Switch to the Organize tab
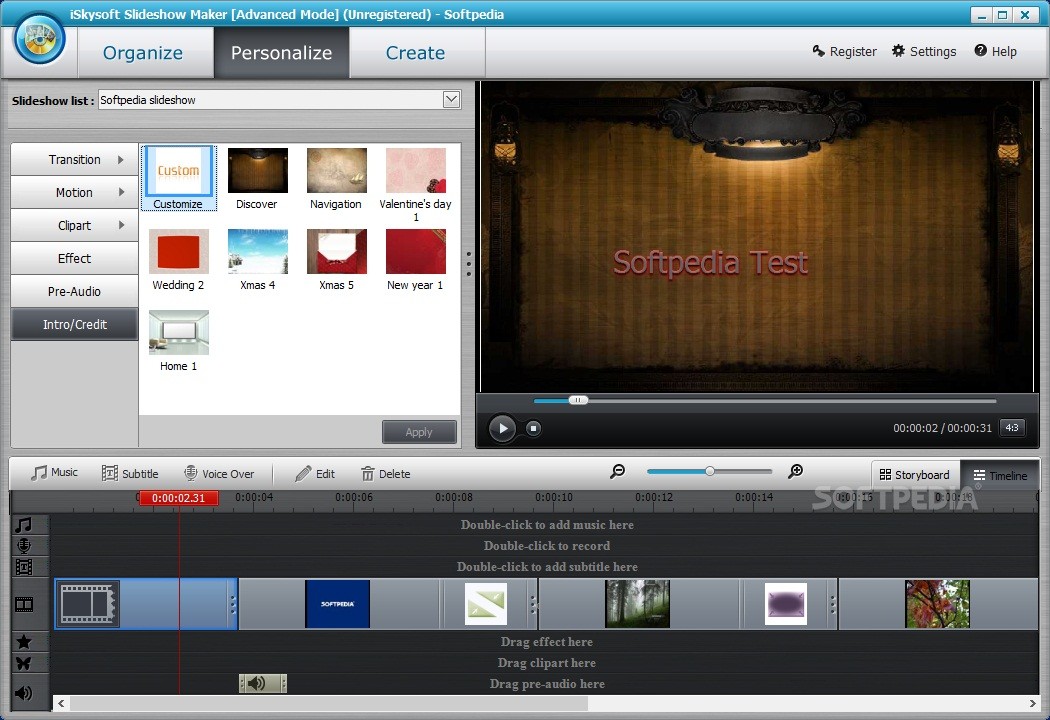Image resolution: width=1050 pixels, height=720 pixels. coord(143,53)
